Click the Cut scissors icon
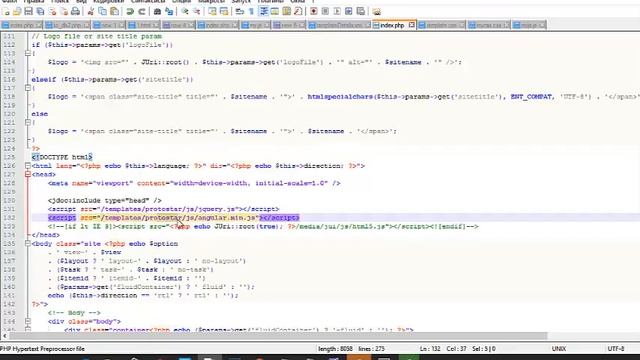 point(91,11)
